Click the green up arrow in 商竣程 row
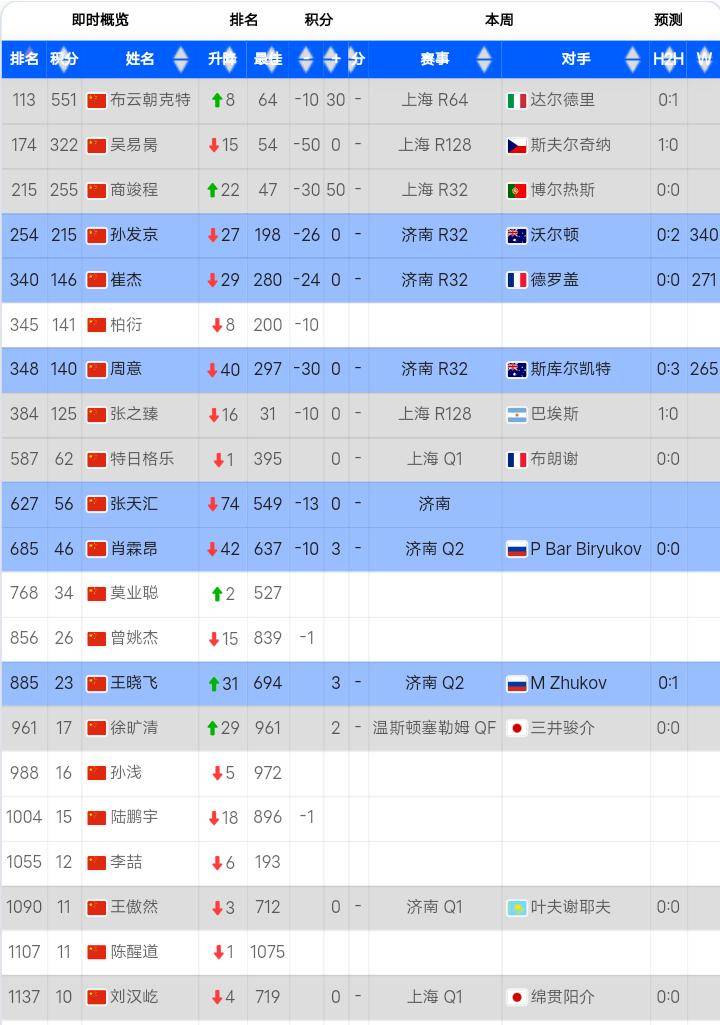 [213, 190]
